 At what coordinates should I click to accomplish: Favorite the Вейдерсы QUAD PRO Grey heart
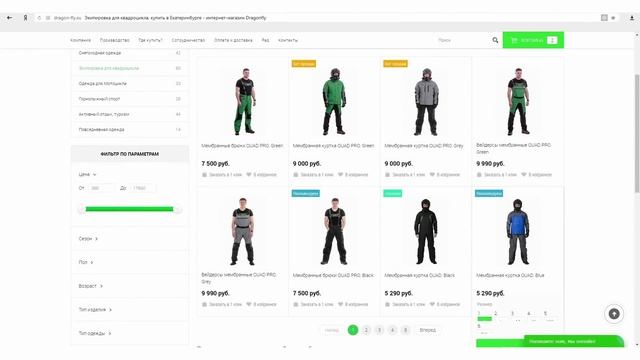click(x=249, y=304)
